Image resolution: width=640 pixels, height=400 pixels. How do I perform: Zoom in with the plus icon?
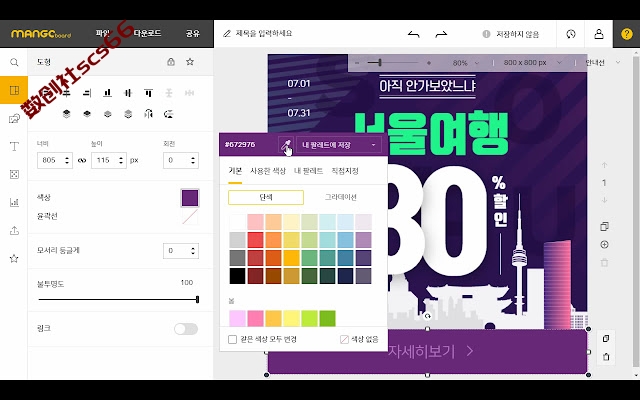point(429,63)
